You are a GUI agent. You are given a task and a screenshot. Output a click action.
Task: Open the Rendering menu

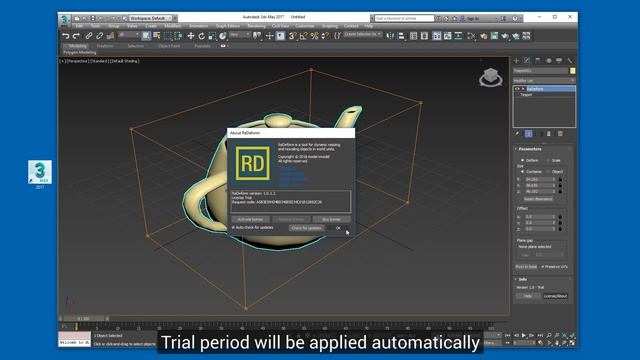256,26
